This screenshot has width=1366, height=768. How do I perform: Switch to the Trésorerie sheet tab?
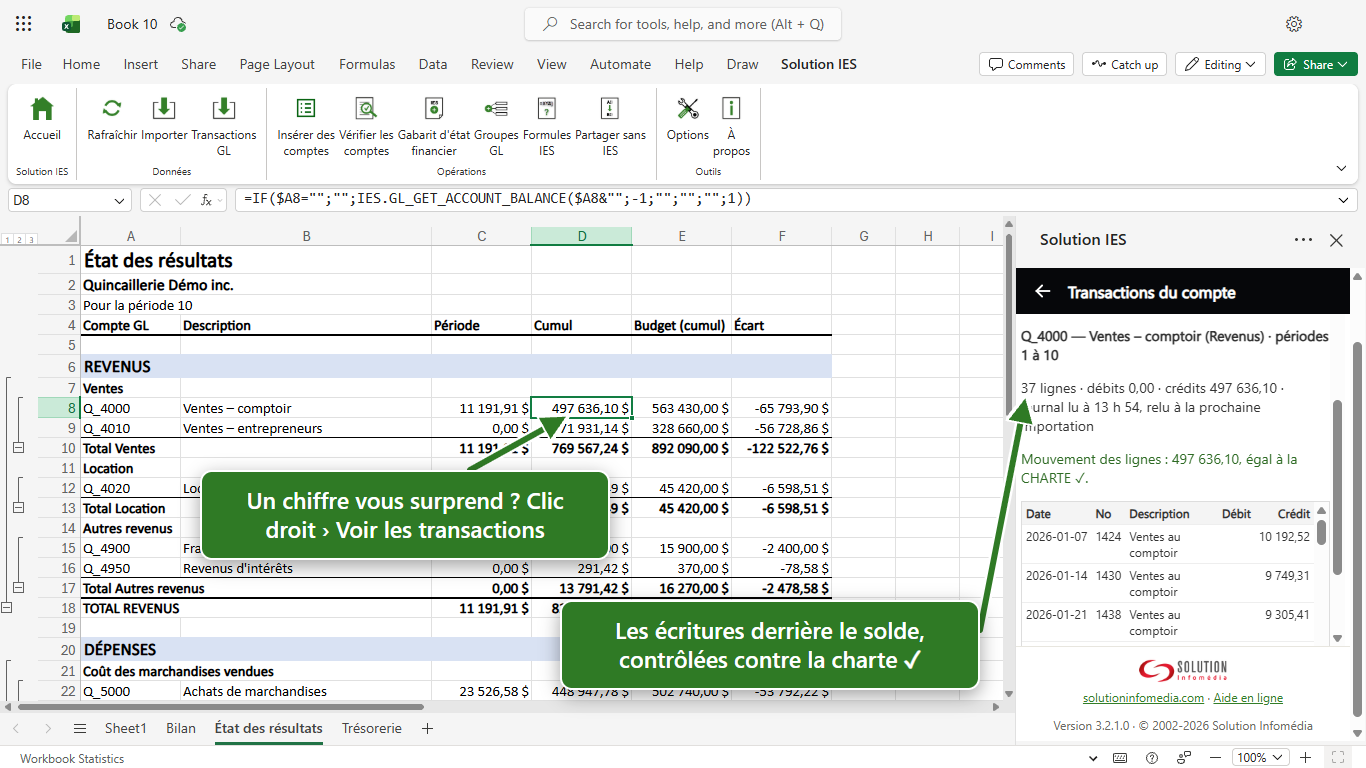(372, 728)
